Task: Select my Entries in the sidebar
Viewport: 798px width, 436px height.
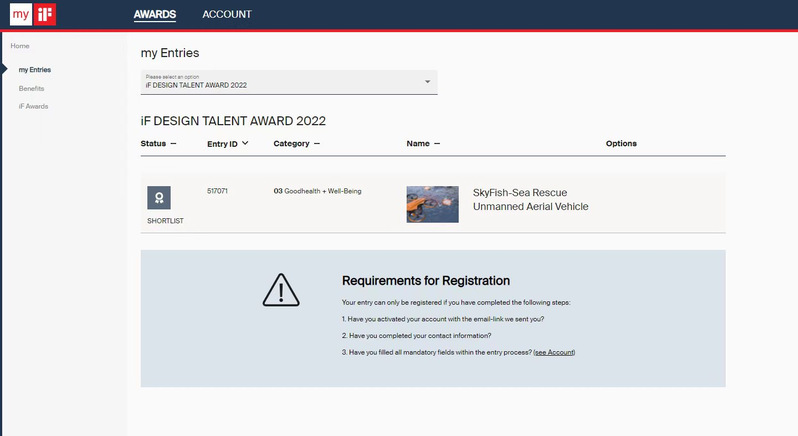Action: [34, 70]
